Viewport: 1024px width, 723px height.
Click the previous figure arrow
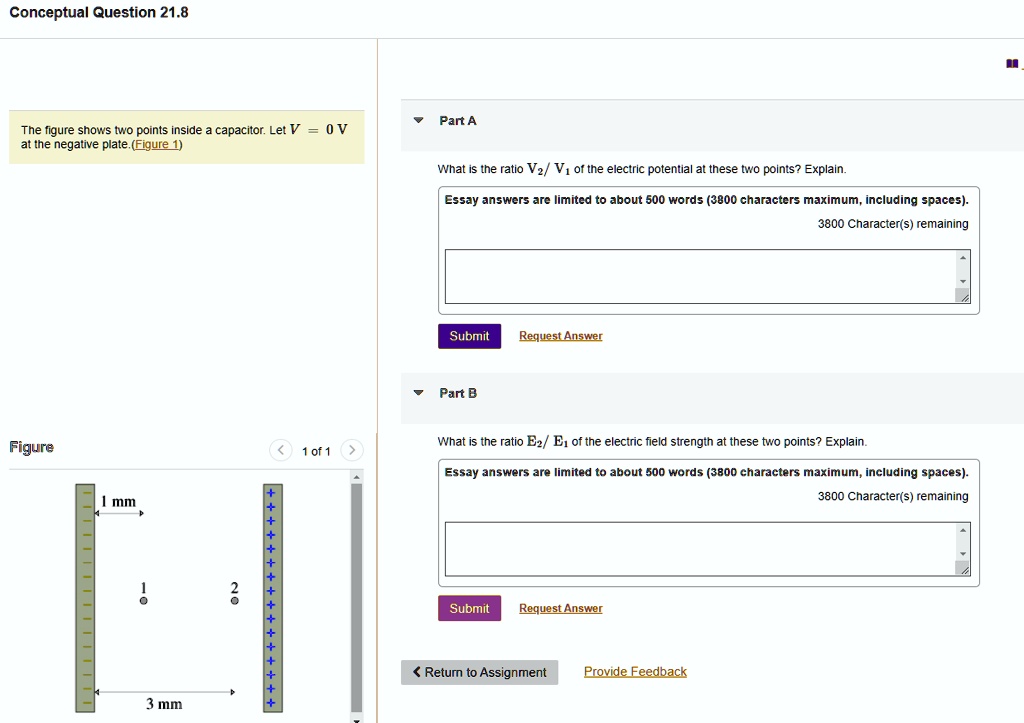click(x=282, y=450)
